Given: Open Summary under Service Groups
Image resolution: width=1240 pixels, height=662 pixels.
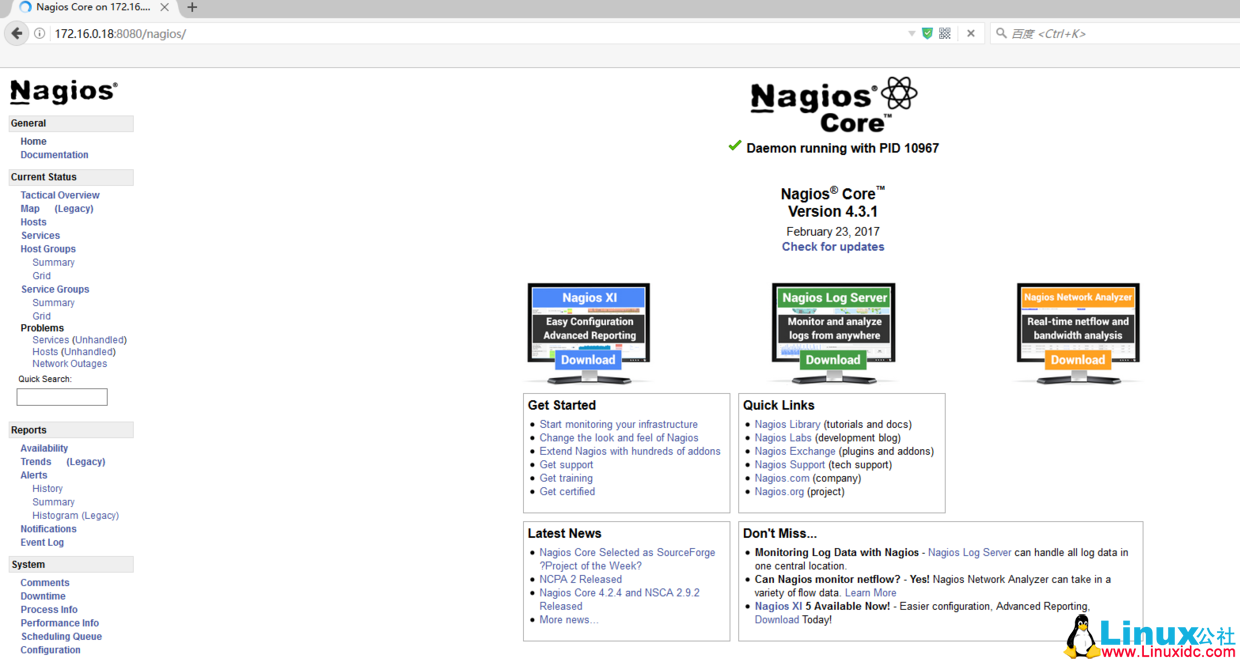Looking at the screenshot, I should pos(53,303).
